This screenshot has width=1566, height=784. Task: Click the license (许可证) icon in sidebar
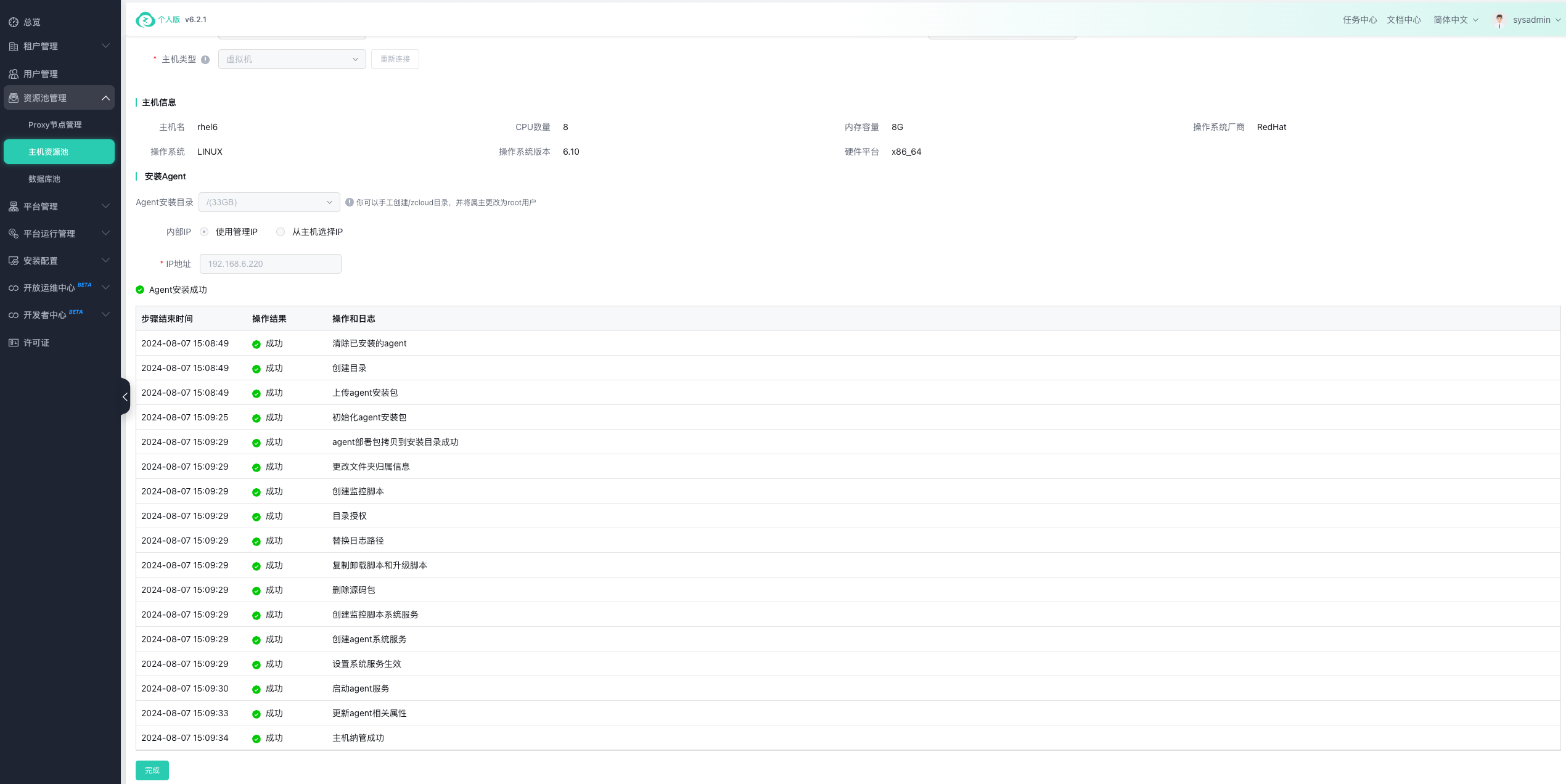14,343
